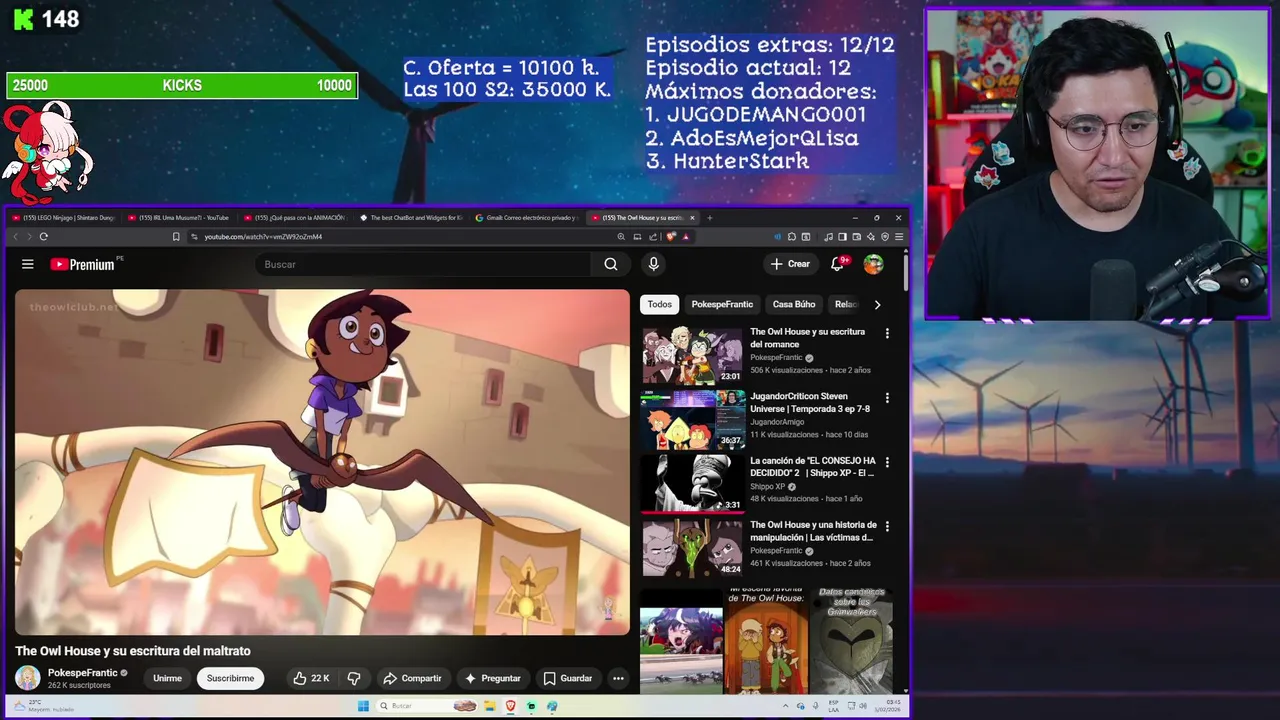Open the browser main hamburger menu

(899, 237)
